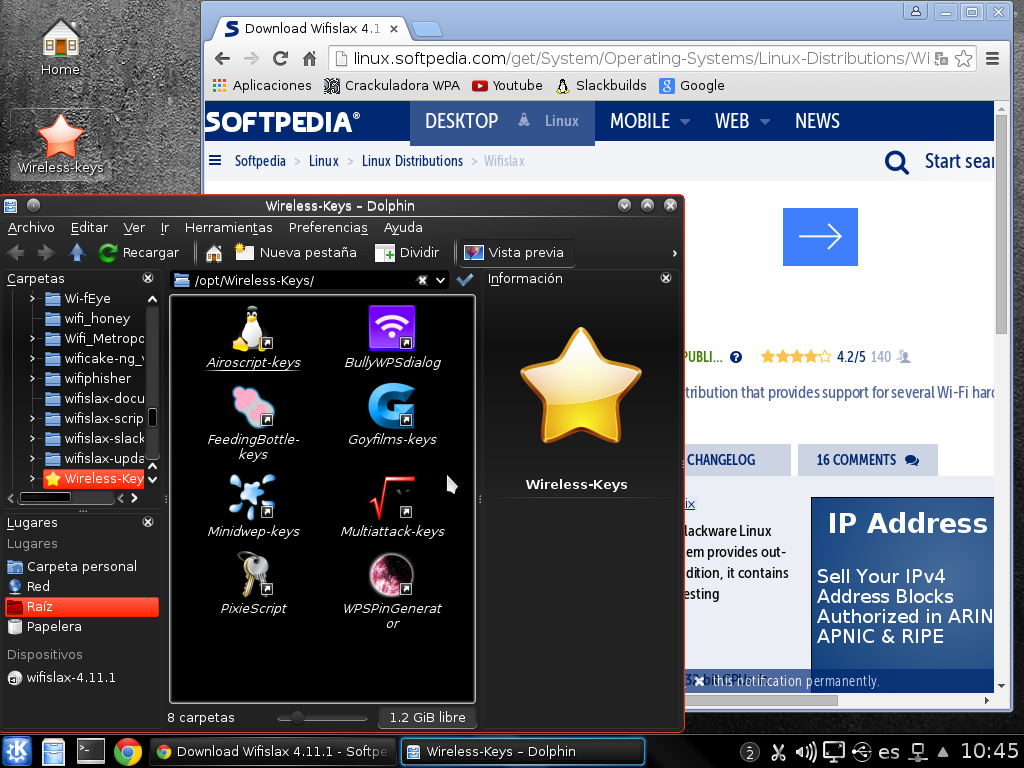Expand the wifislax-scripts folder node
Viewport: 1024px width, 768px height.
point(32,419)
